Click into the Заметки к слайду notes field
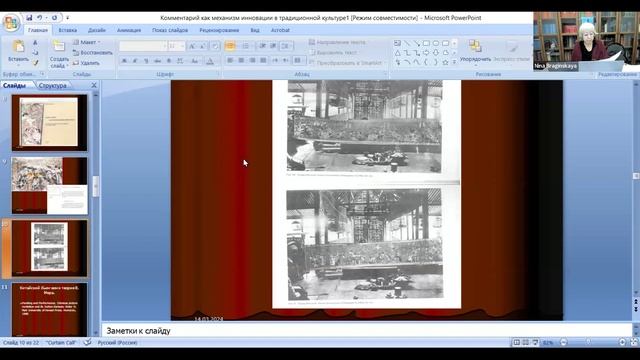The image size is (640, 360). [367, 331]
